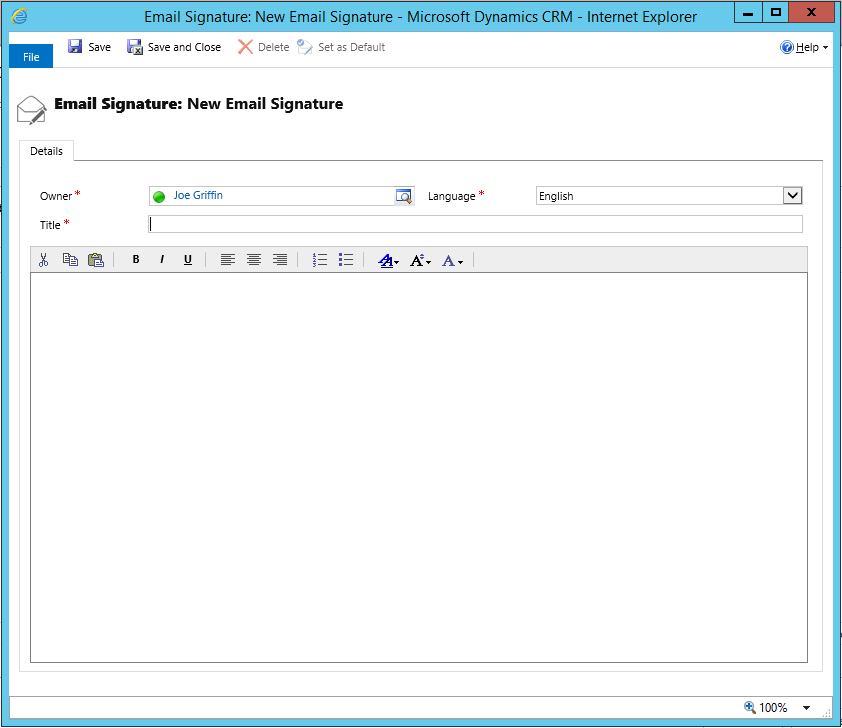Click Set as Default
842x728 pixels.
[x=341, y=47]
